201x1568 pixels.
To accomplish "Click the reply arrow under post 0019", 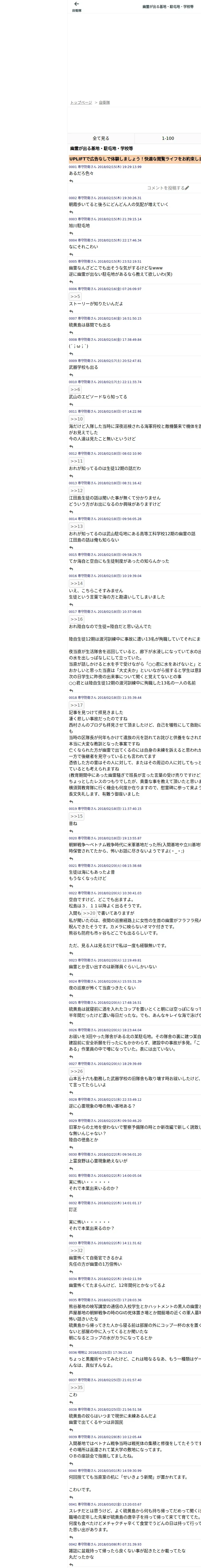I will (71, 832).
